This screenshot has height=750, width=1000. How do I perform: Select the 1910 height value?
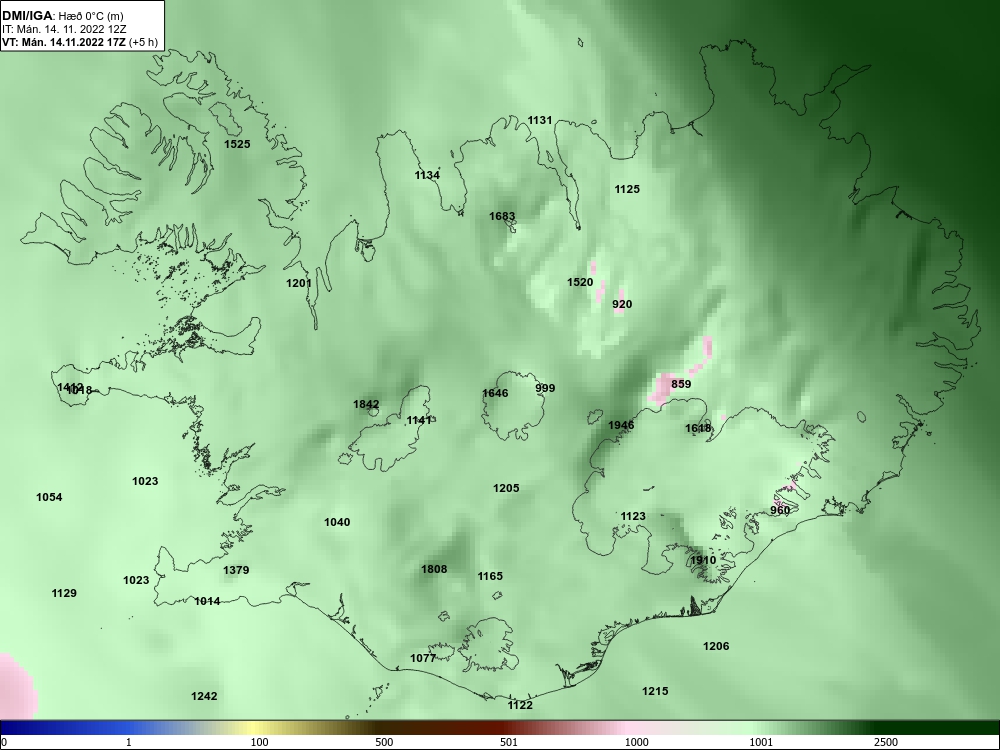coord(703,560)
